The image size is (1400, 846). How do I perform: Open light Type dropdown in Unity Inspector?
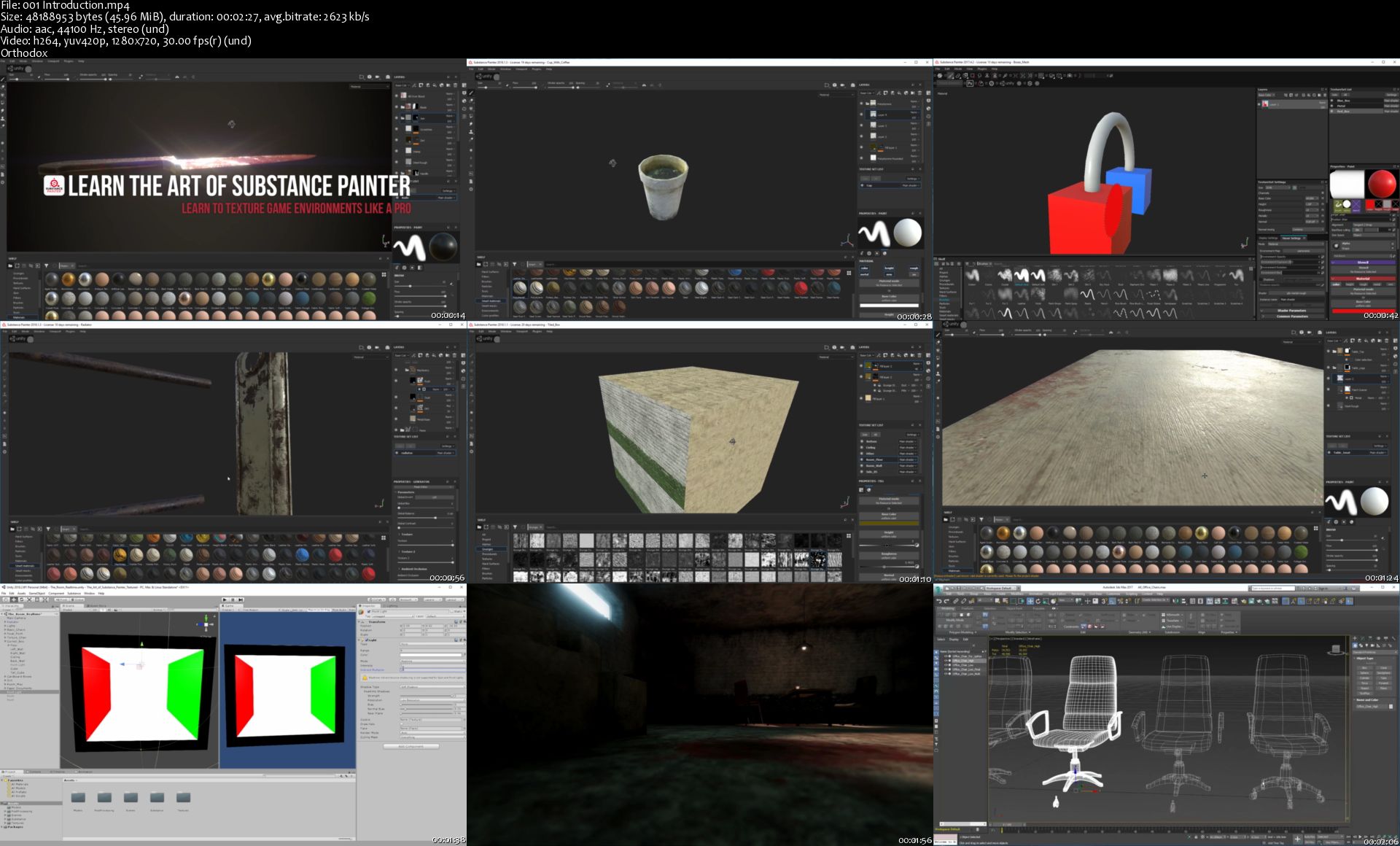(x=432, y=644)
